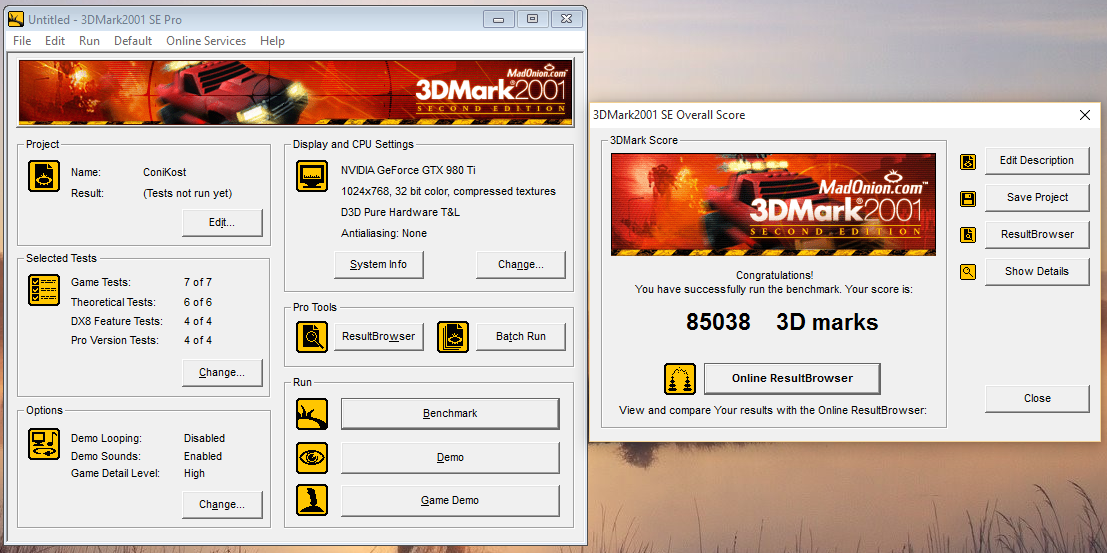Screen dimensions: 1107x553
Task: Click the 'D3D Pure Hardware T&L' text
Action: (402, 212)
